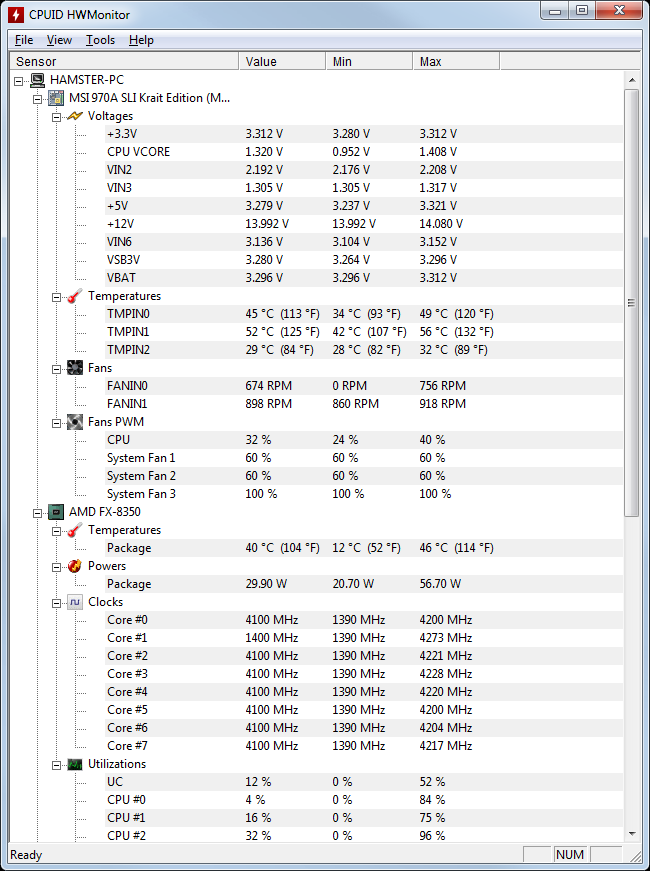Click the HAMSTER-PC computer icon
Image resolution: width=650 pixels, height=871 pixels.
[37, 80]
